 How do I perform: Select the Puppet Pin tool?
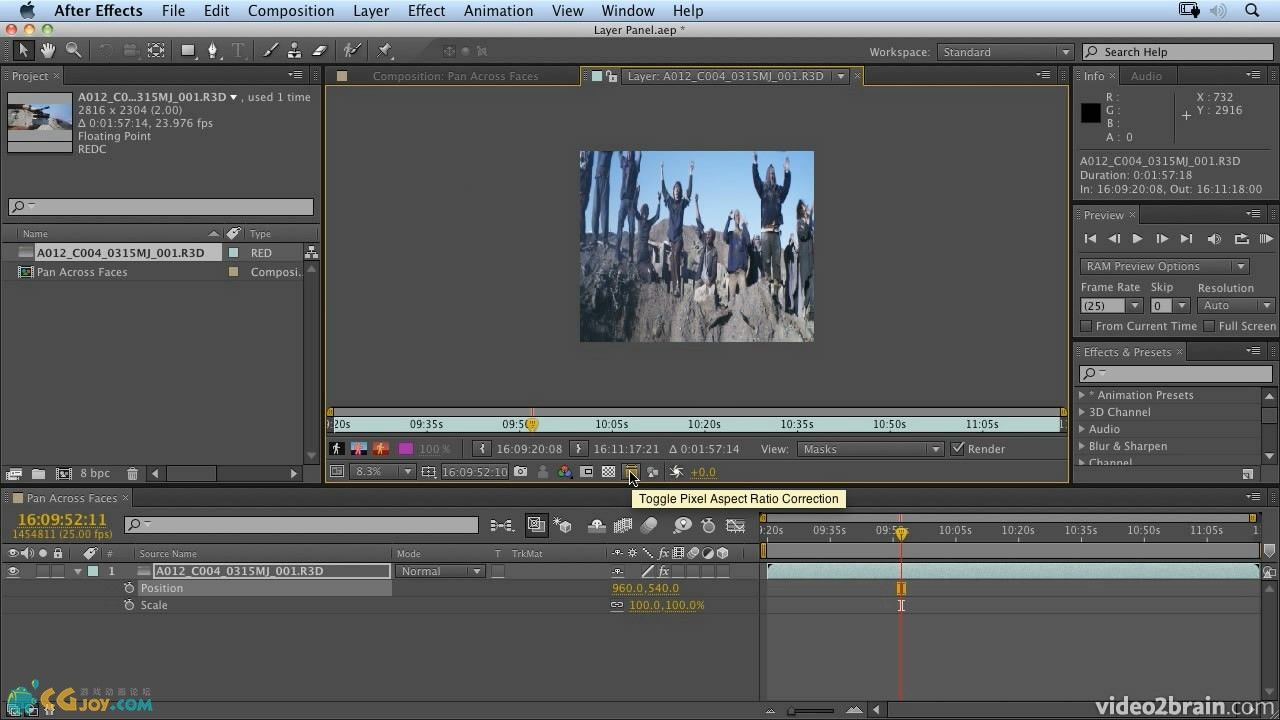(385, 50)
